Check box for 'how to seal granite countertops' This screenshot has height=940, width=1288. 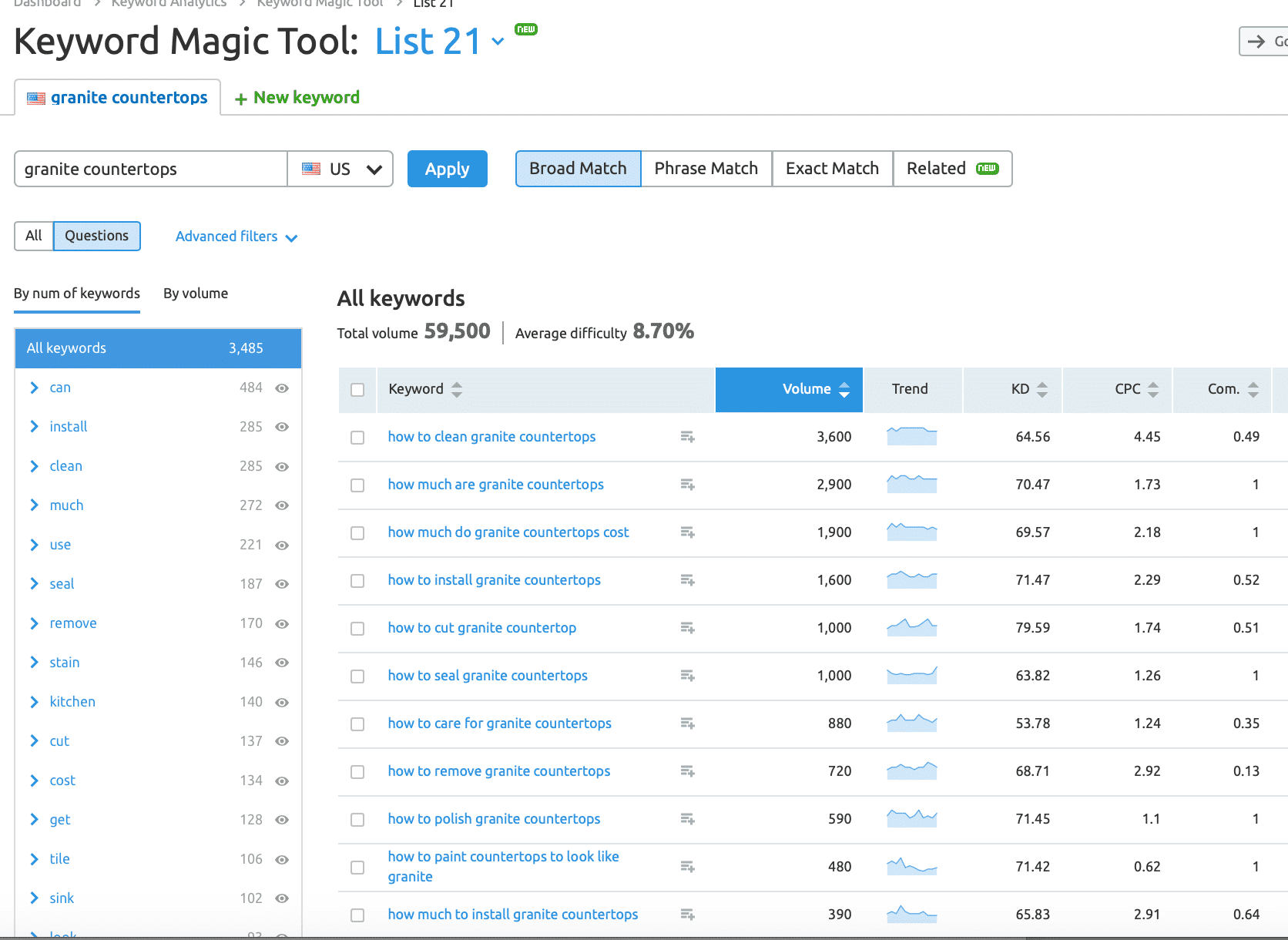(x=357, y=676)
